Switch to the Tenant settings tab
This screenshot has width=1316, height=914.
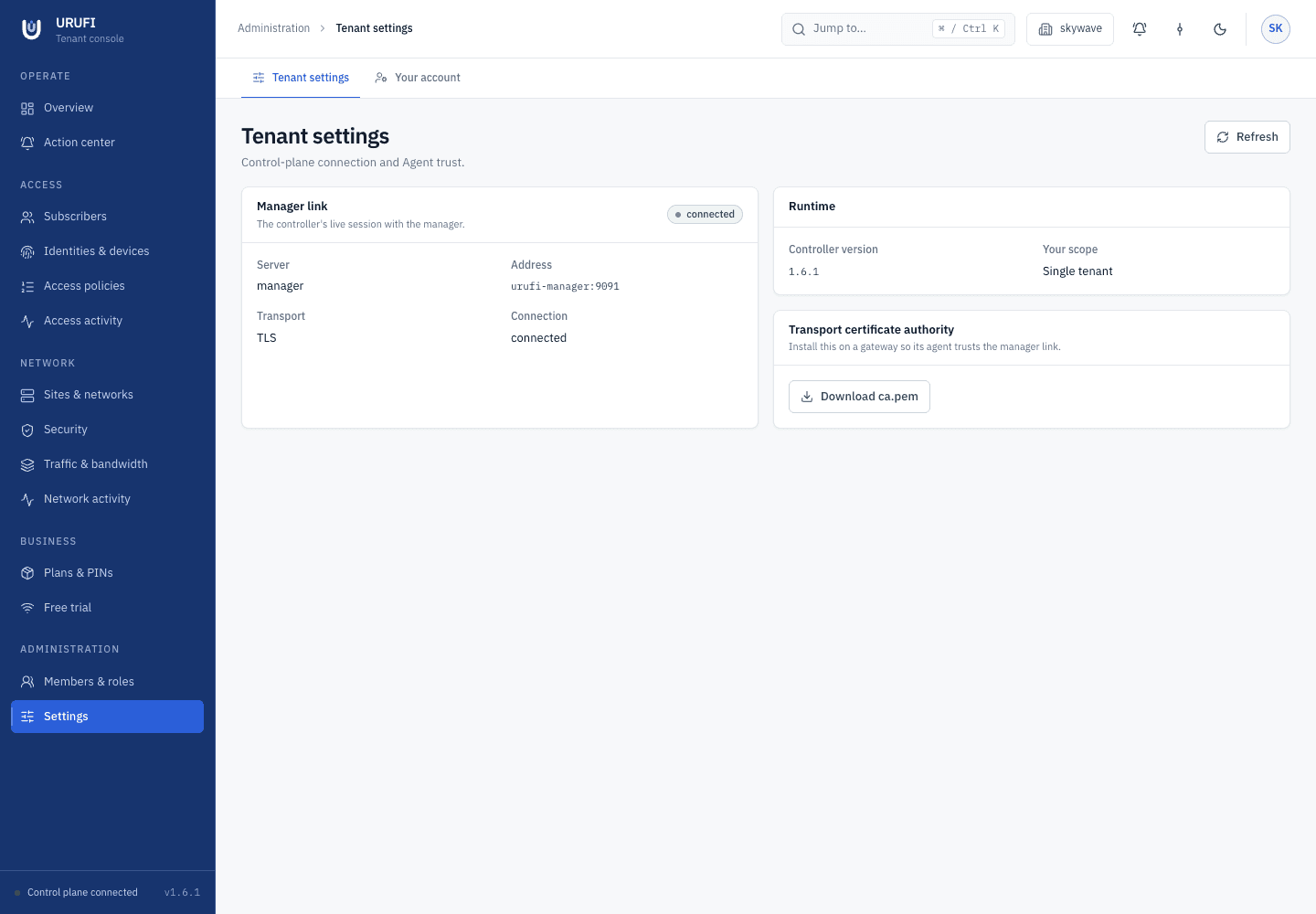pyautogui.click(x=301, y=78)
